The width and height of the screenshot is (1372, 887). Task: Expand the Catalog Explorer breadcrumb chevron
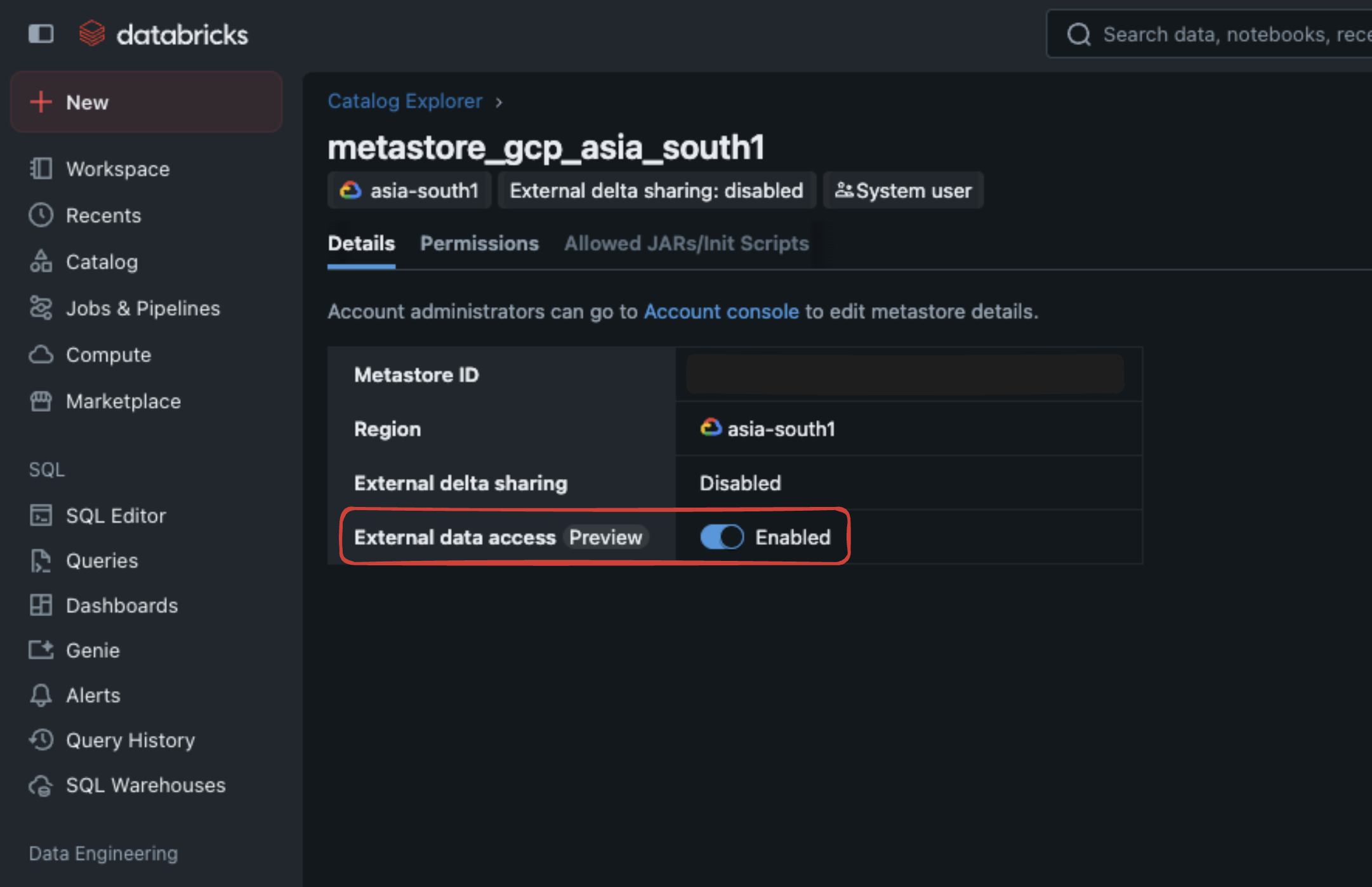tap(499, 102)
